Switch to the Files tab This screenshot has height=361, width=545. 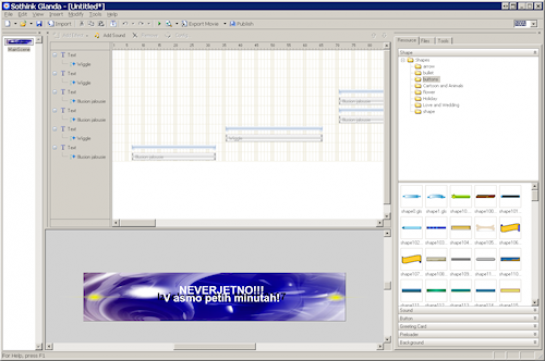pyautogui.click(x=425, y=41)
